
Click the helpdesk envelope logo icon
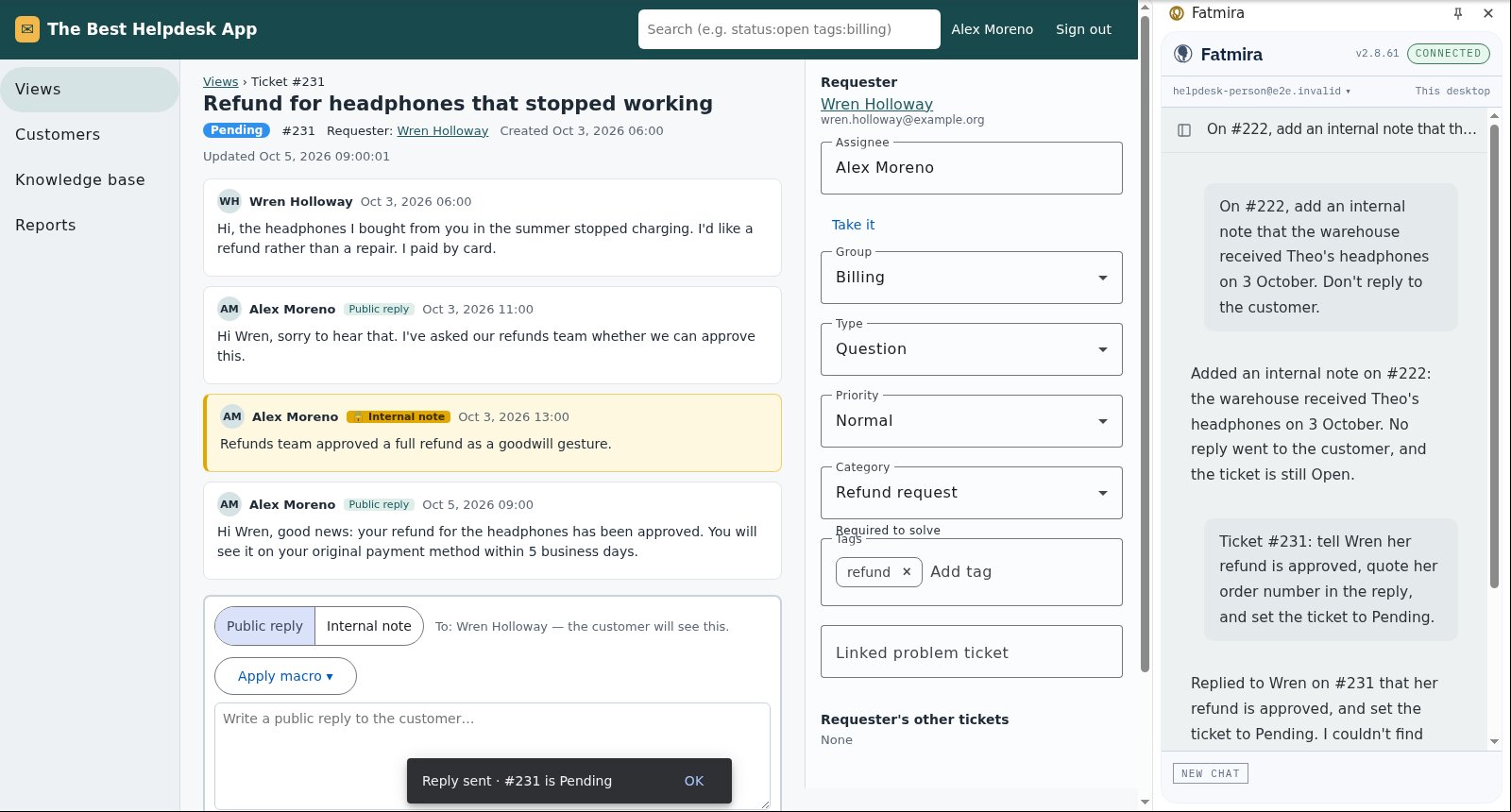tap(27, 29)
